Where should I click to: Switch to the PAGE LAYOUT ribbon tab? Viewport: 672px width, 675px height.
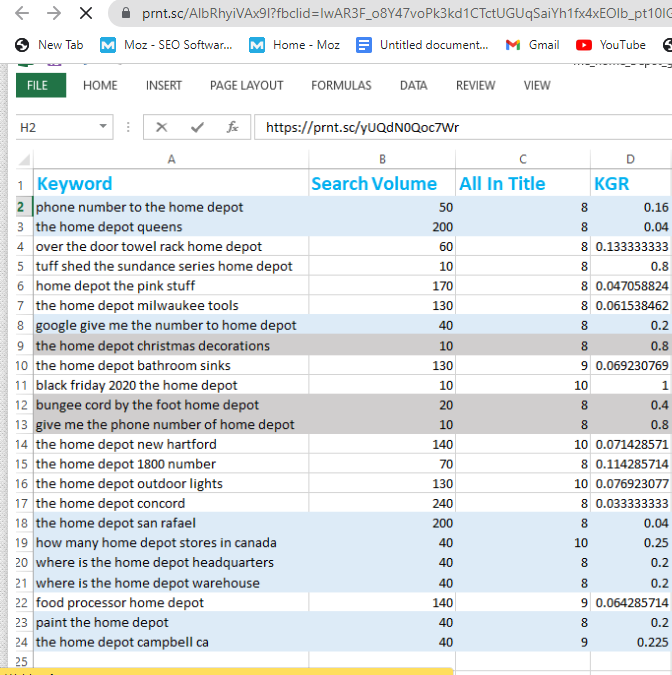[x=246, y=85]
